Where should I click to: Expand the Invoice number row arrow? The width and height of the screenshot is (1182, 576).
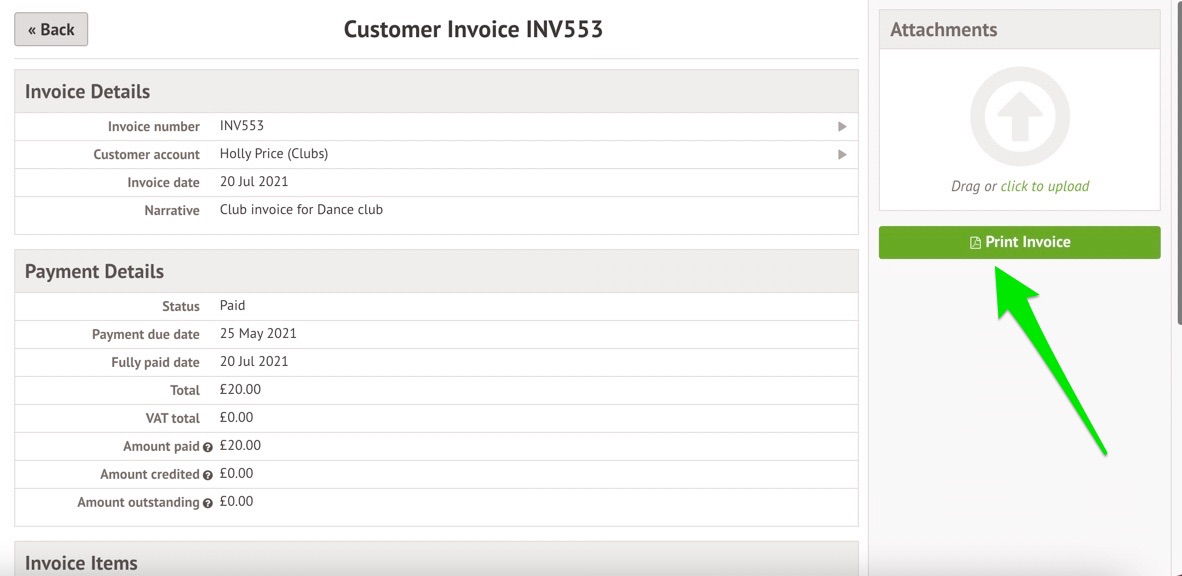[842, 127]
